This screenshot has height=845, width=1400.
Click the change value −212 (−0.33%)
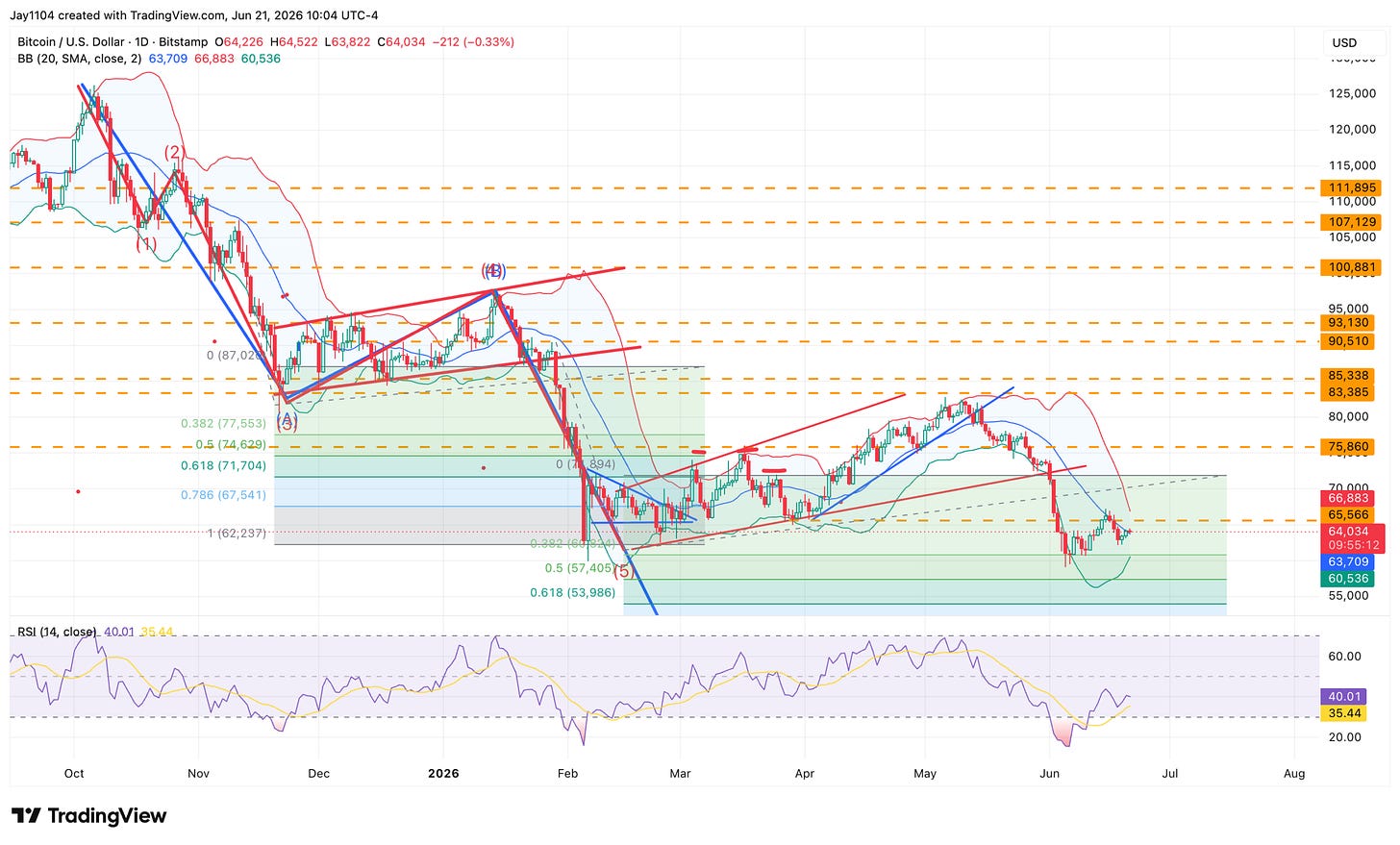pyautogui.click(x=473, y=42)
